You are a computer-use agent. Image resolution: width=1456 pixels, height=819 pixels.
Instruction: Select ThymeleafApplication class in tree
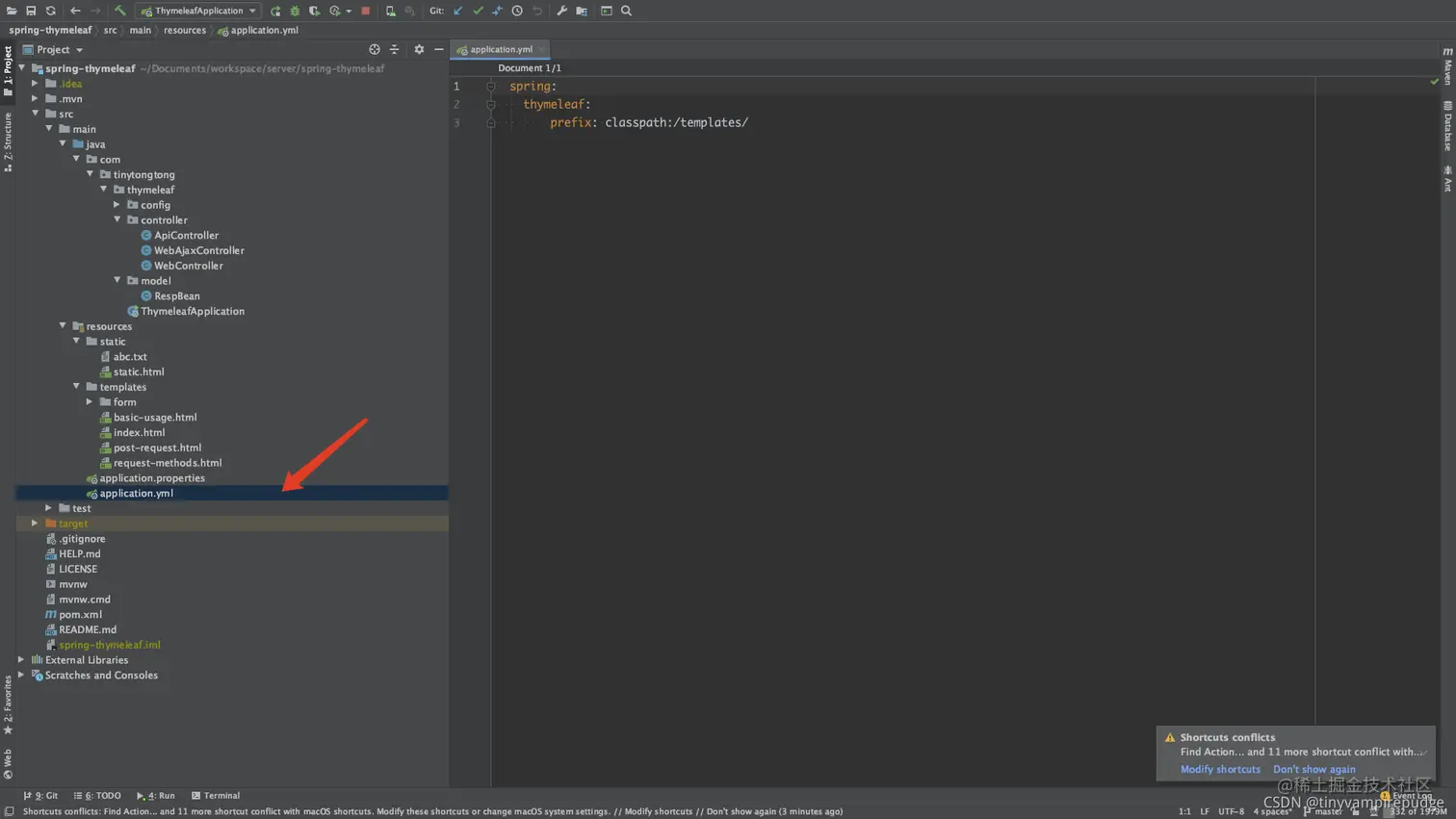(192, 311)
